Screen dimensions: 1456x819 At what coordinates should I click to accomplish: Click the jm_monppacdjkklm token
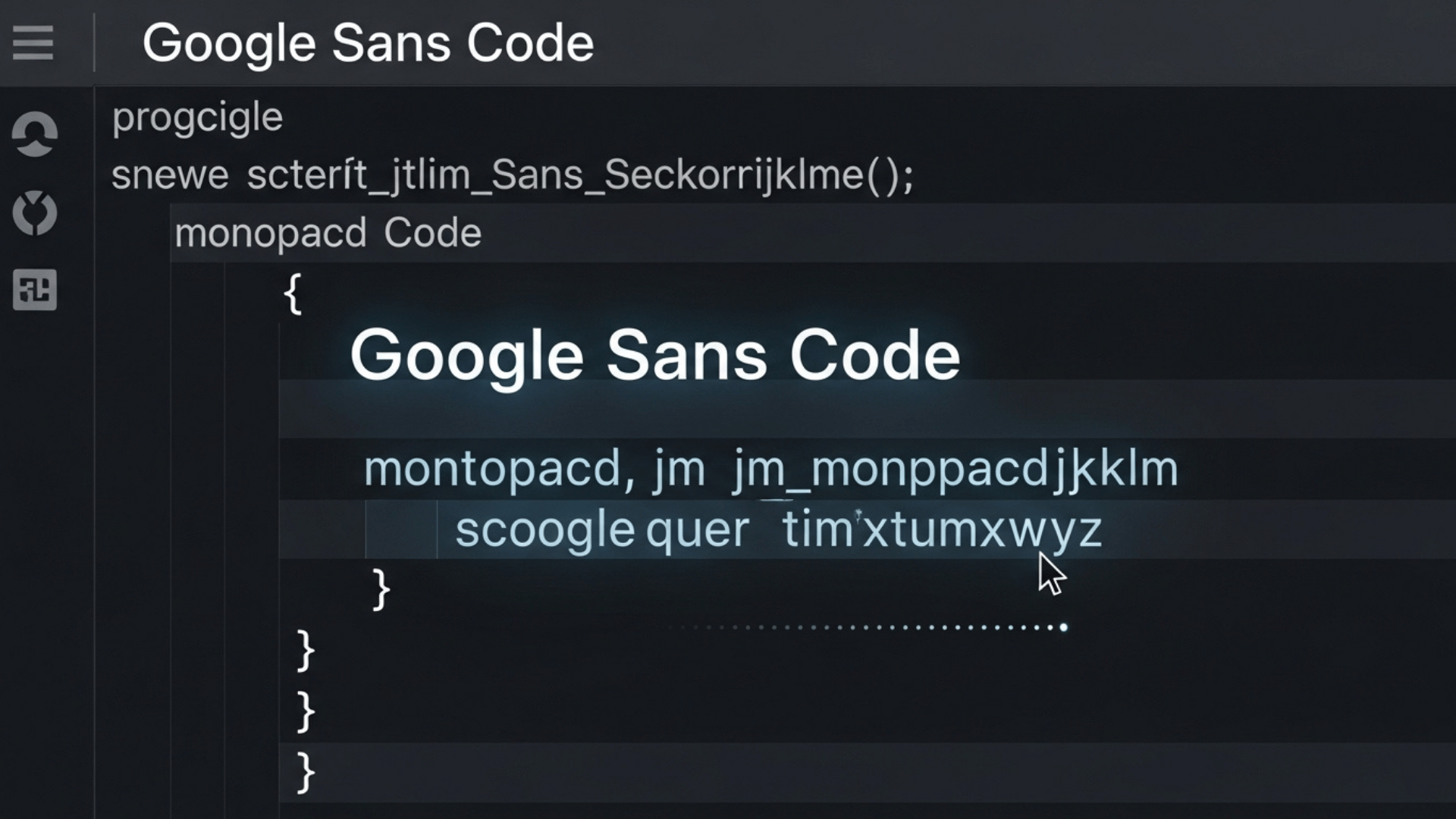[x=954, y=469]
